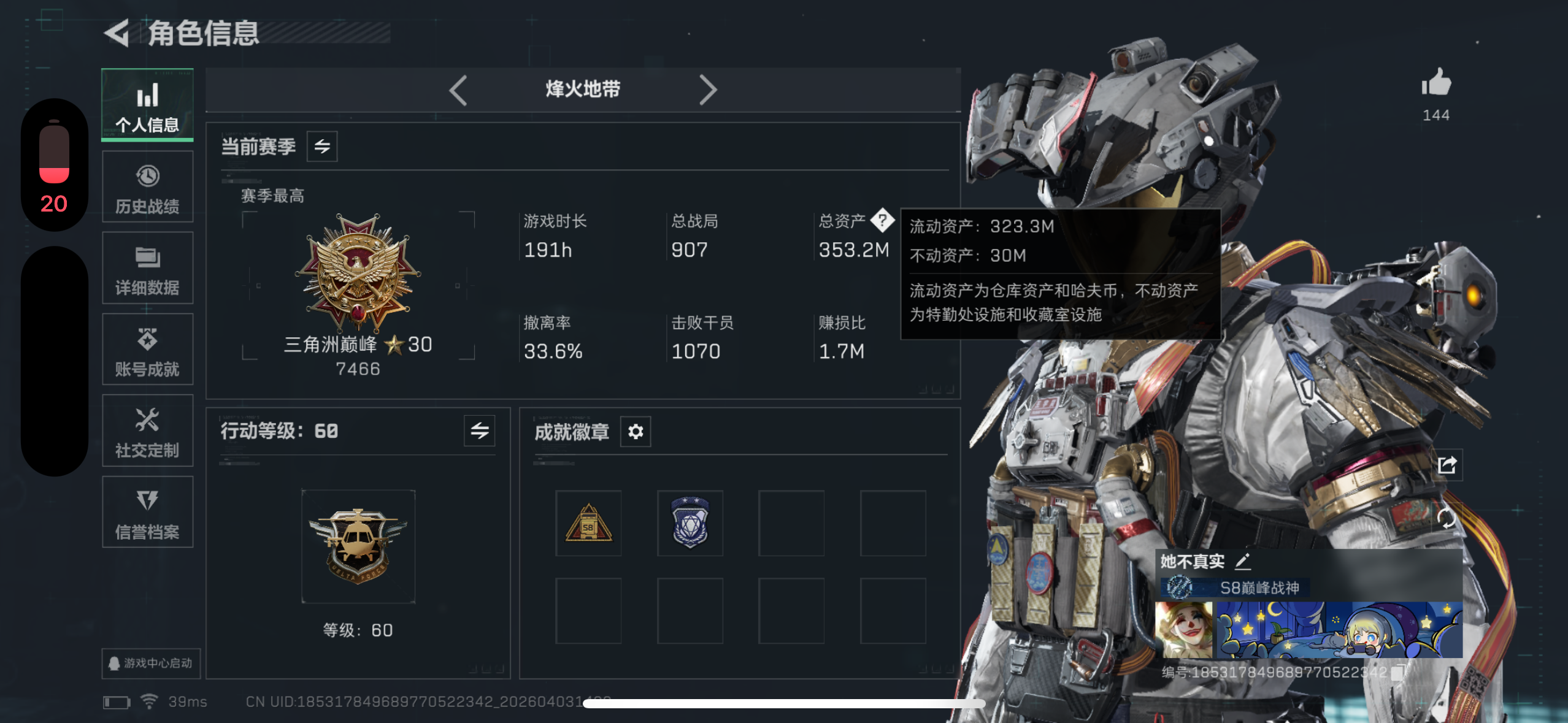Open the 历史战绩 tab
1568x723 pixels.
148,187
